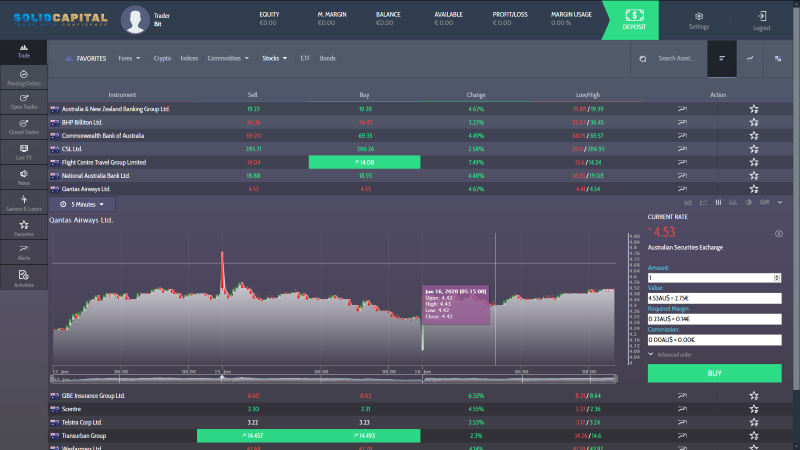Open the Open Trades sidebar section
The image size is (800, 450).
(x=23, y=102)
